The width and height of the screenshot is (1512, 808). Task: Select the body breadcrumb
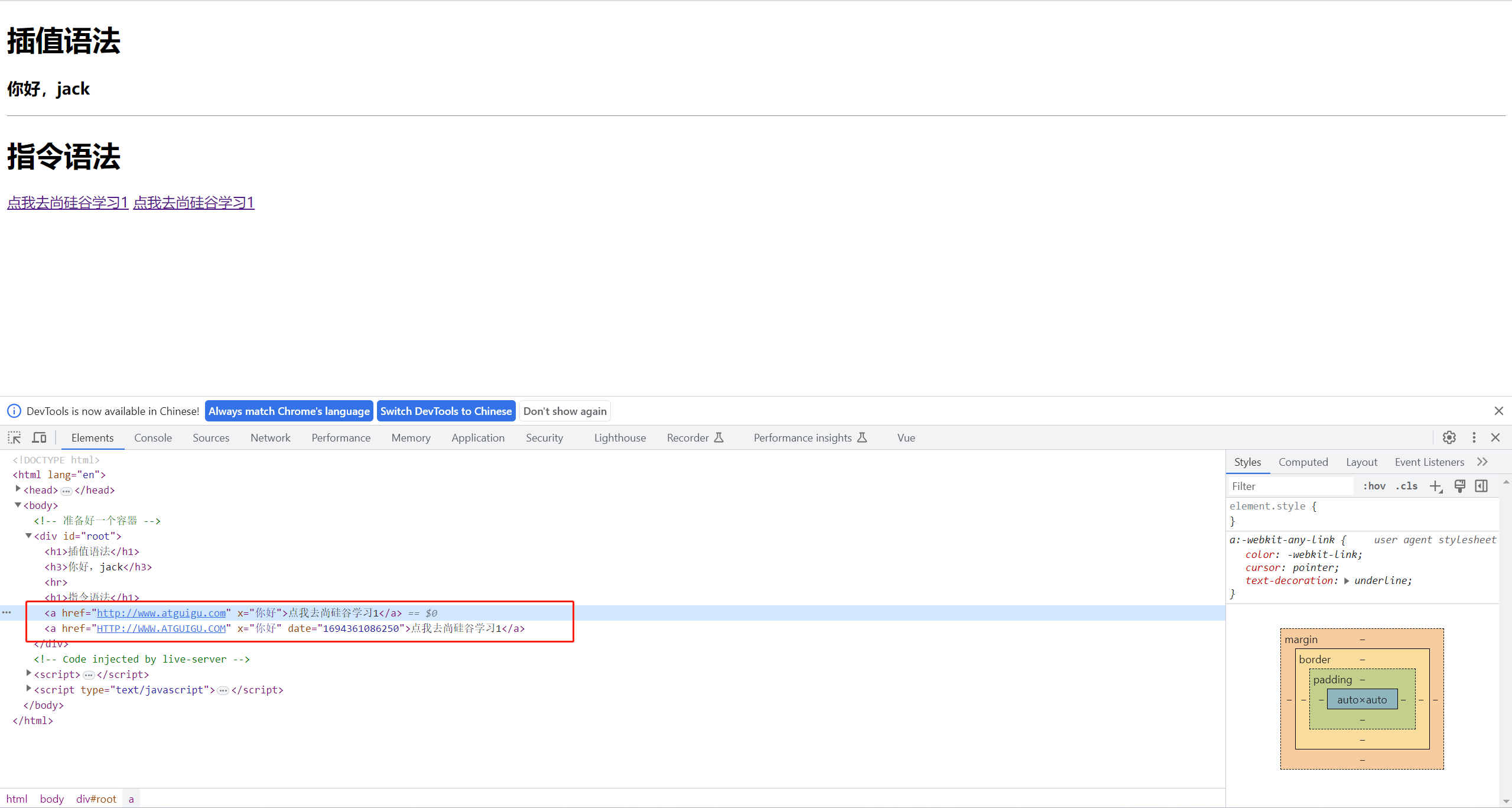pyautogui.click(x=51, y=799)
